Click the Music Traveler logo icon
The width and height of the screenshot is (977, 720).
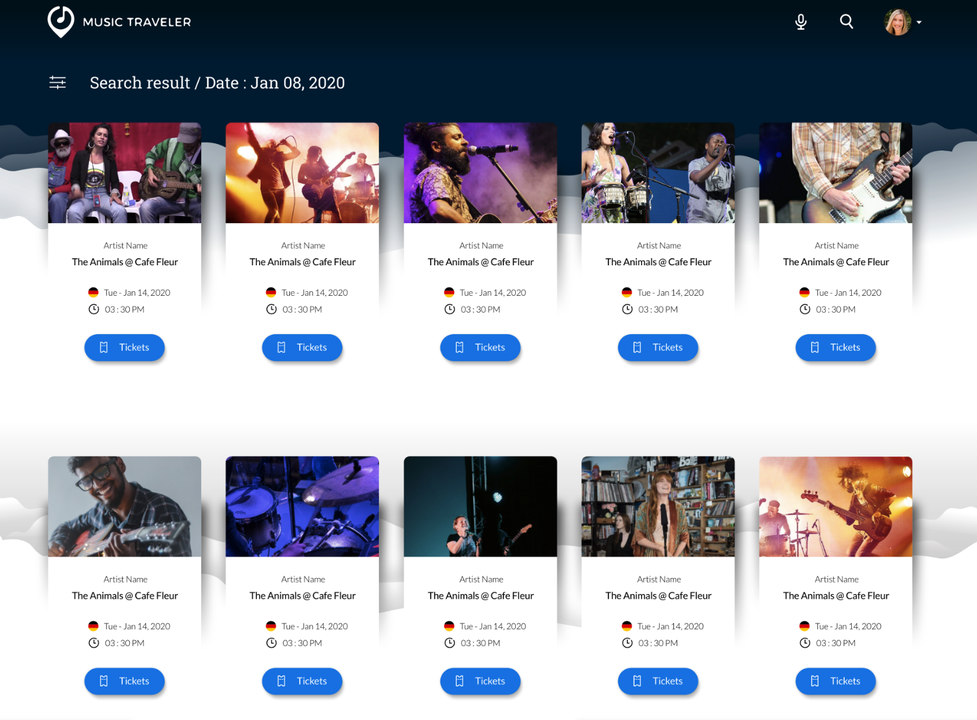click(61, 21)
